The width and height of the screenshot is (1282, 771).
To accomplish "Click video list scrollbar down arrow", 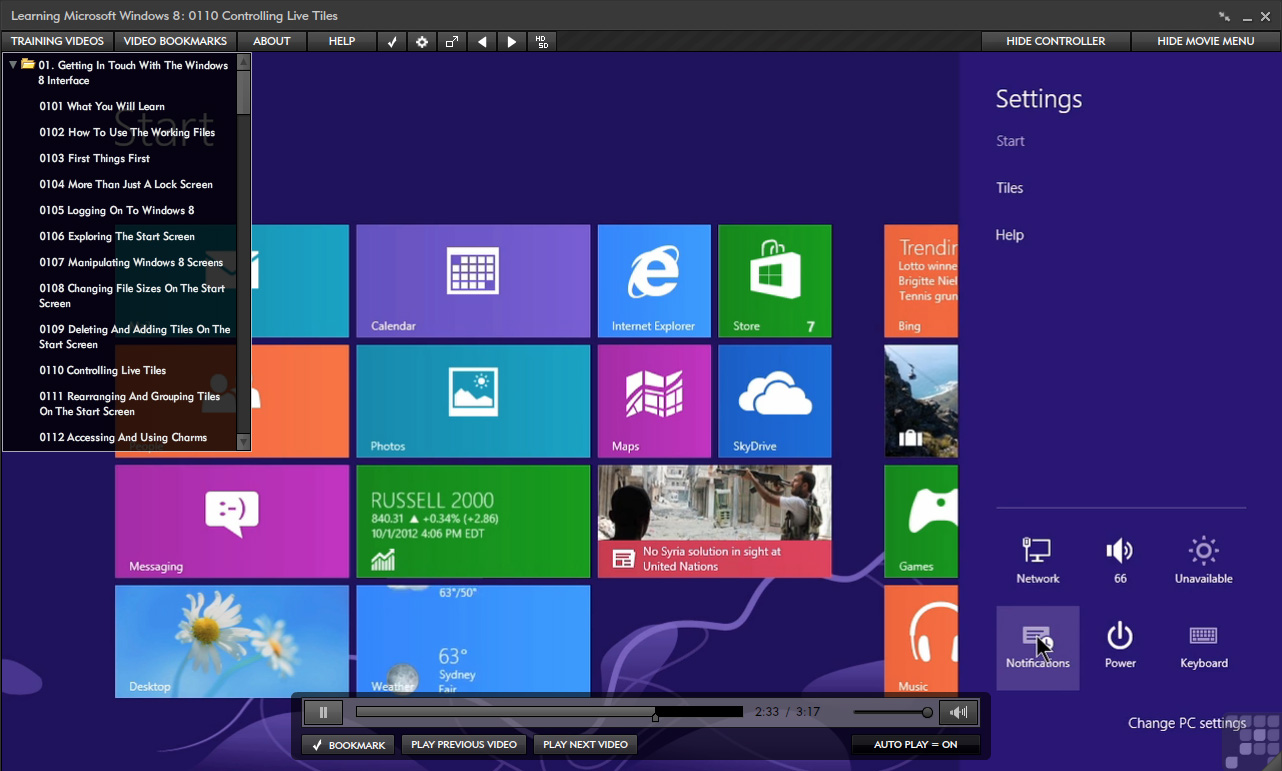I will [243, 442].
